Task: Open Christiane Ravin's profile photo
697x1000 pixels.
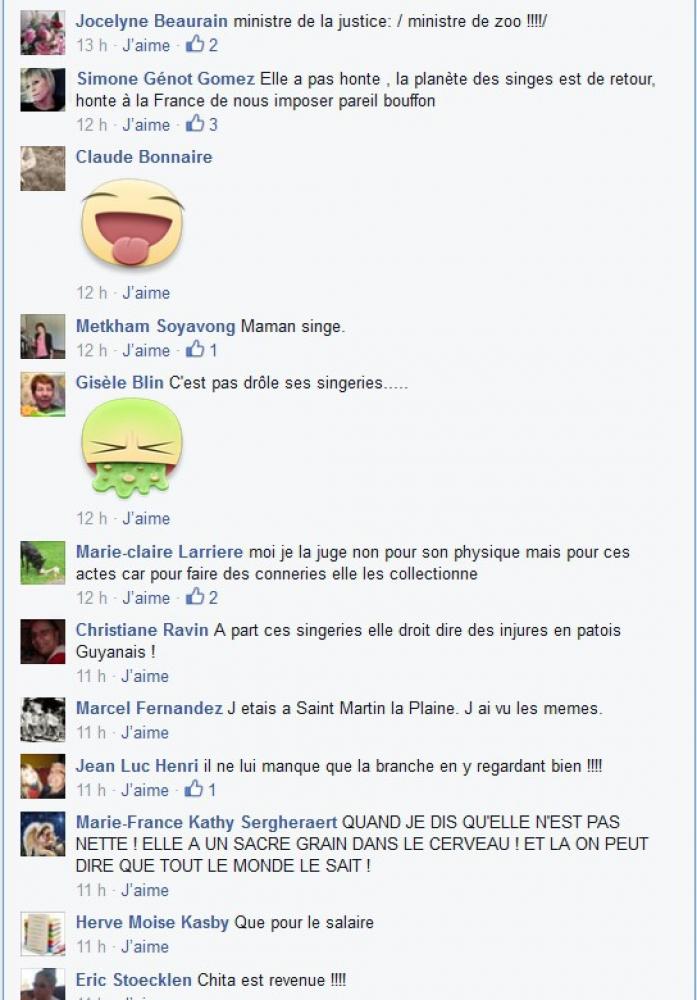Action: tap(43, 641)
